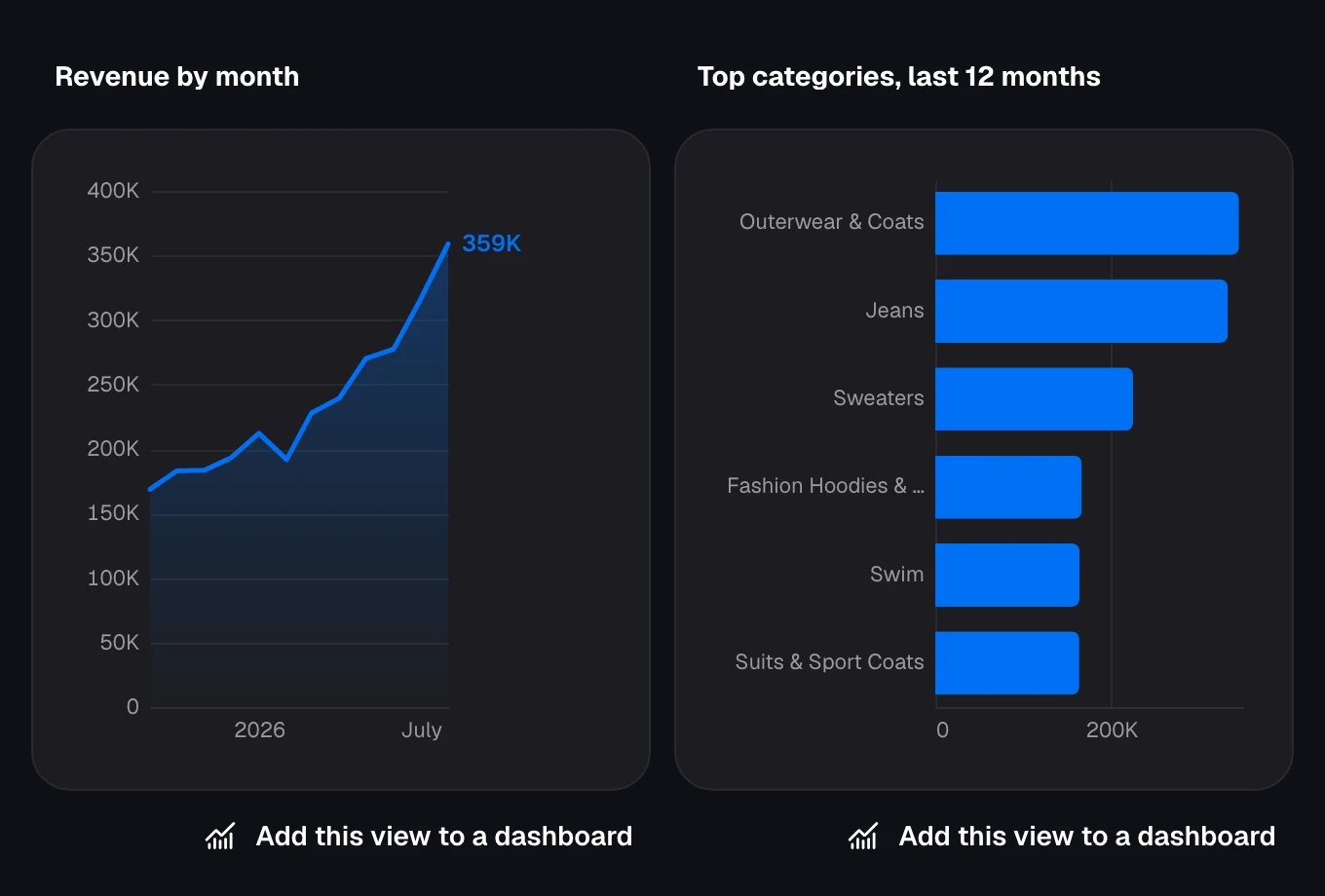The width and height of the screenshot is (1325, 896).
Task: Click the "Swim" category label
Action: (896, 575)
